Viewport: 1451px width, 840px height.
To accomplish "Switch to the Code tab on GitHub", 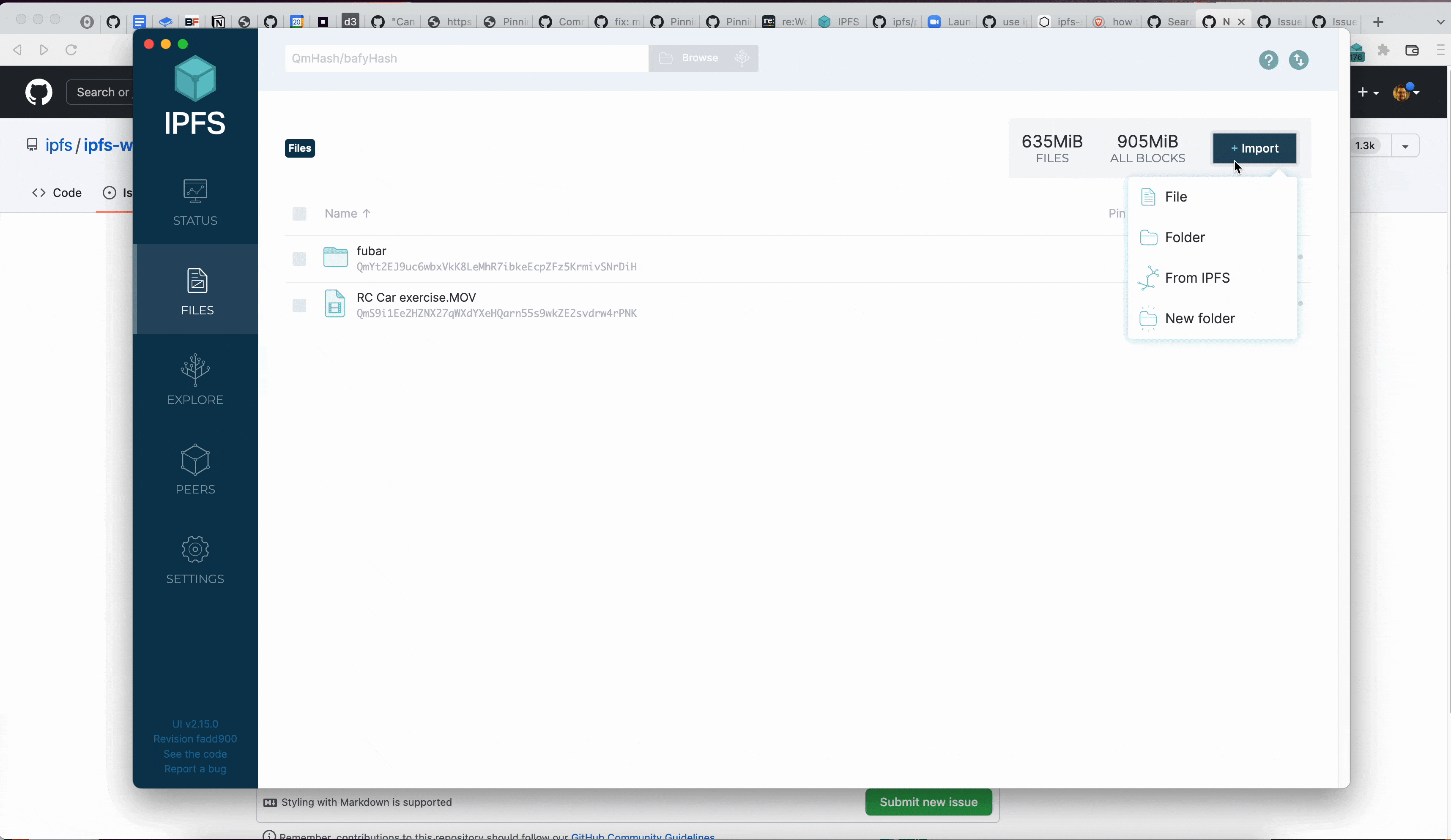I will tap(57, 193).
